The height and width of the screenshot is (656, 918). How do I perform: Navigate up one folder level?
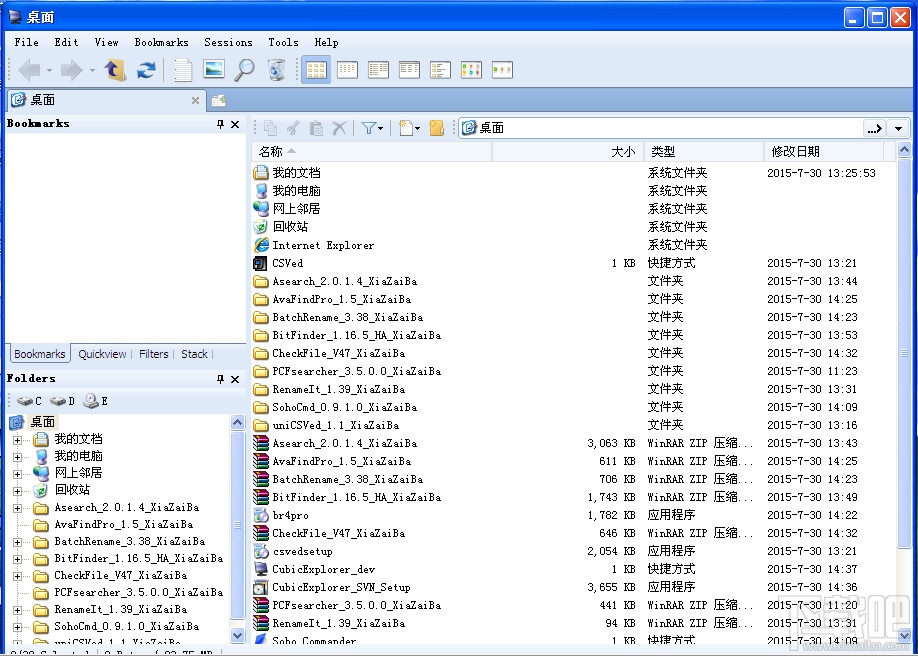[115, 70]
